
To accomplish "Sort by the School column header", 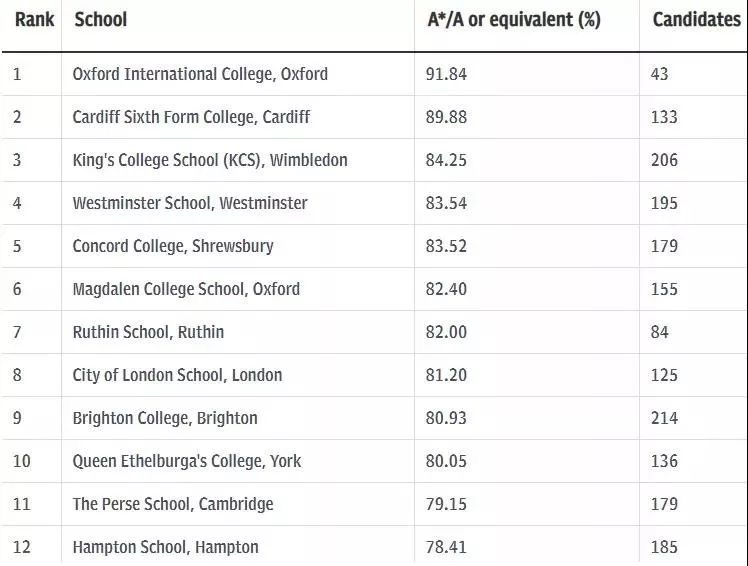I will point(101,20).
